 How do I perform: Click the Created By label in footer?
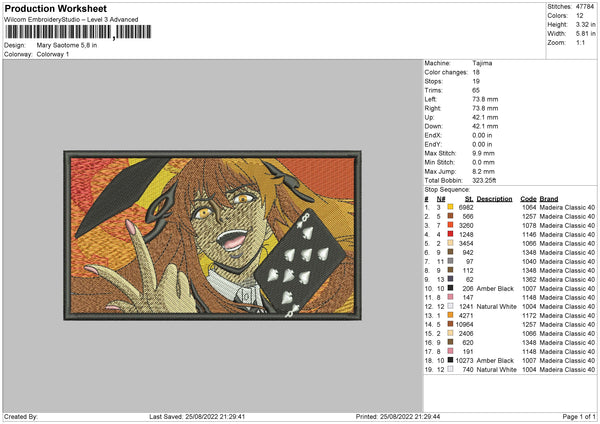[x=21, y=416]
